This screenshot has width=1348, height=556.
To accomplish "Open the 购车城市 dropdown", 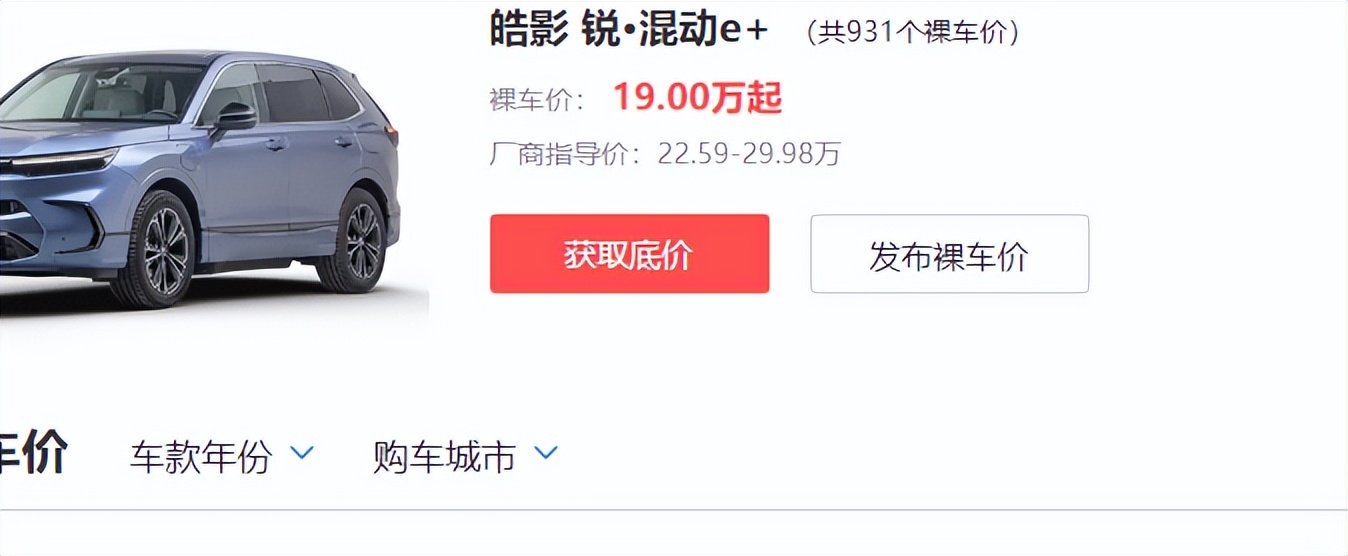I will click(465, 456).
